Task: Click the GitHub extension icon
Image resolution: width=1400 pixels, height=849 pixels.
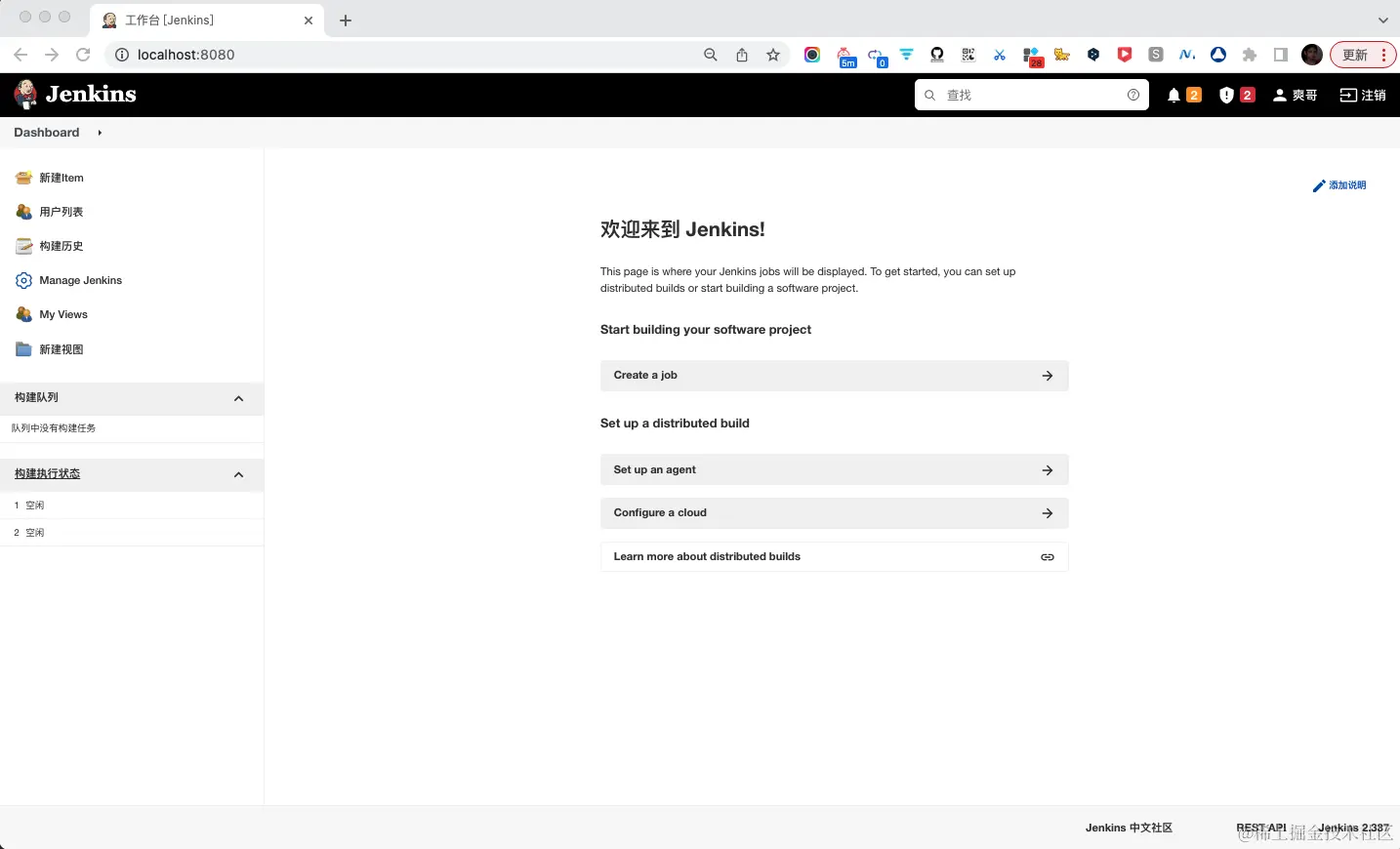Action: pos(937,55)
